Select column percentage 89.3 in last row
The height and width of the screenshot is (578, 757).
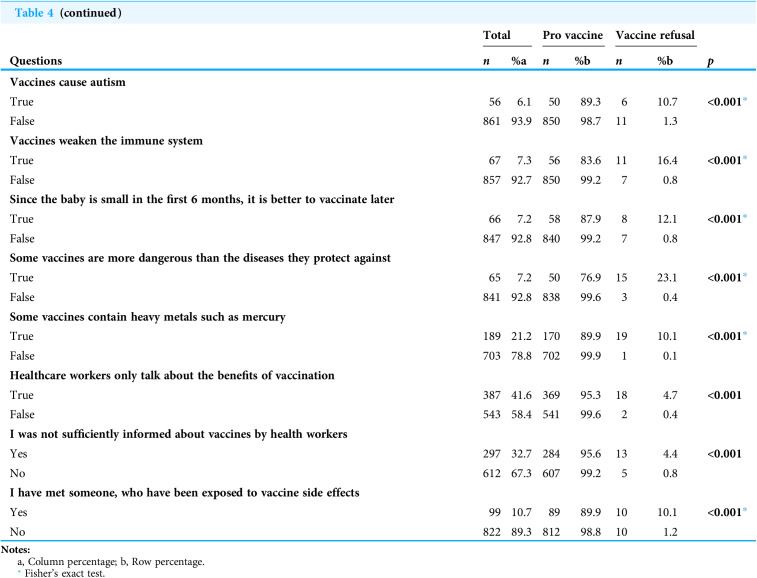click(x=521, y=532)
